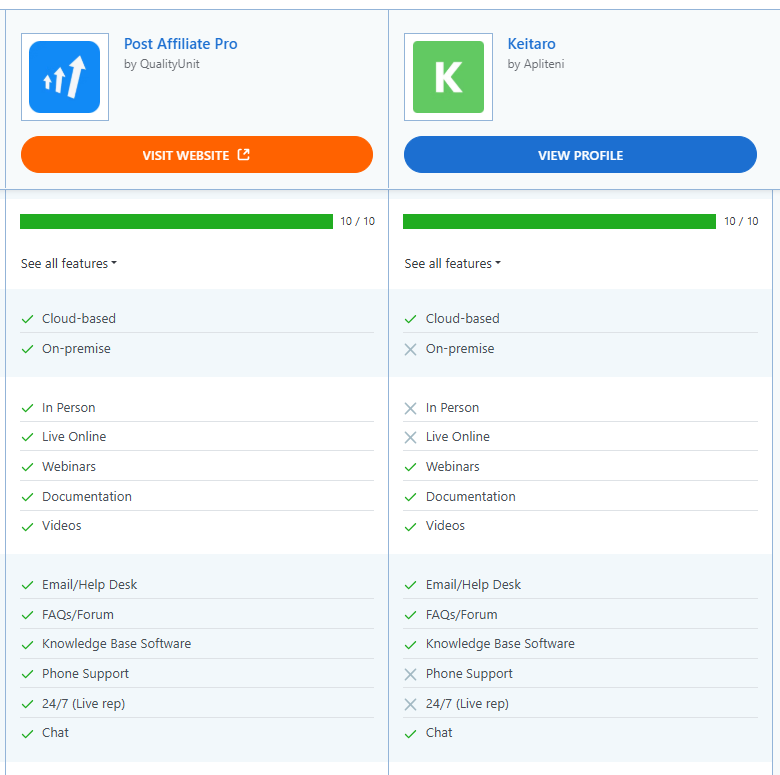The height and width of the screenshot is (775, 780).
Task: Open the Post Affiliate Pro title link
Action: click(x=180, y=44)
